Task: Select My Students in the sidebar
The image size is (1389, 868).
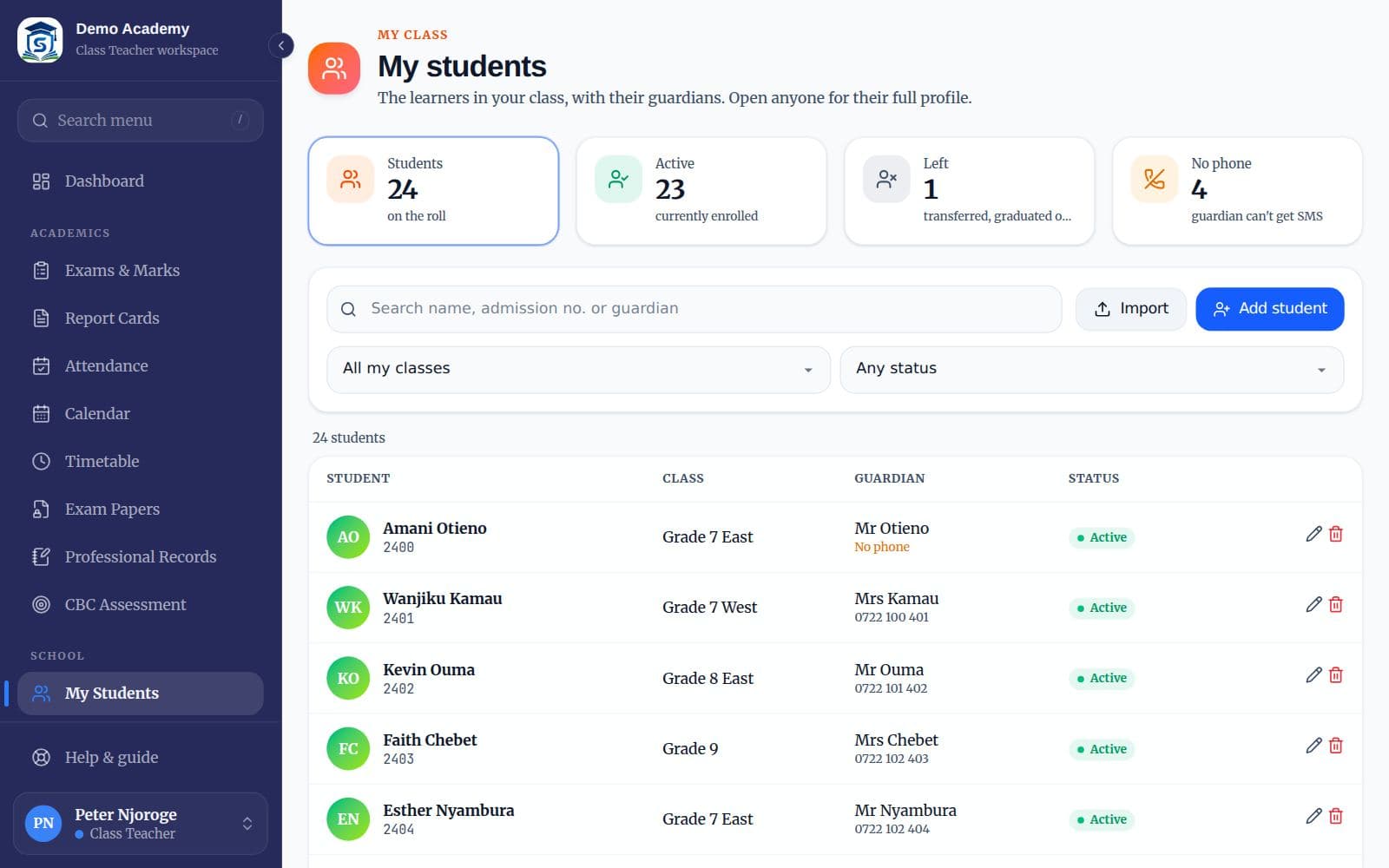Action: coord(141,693)
